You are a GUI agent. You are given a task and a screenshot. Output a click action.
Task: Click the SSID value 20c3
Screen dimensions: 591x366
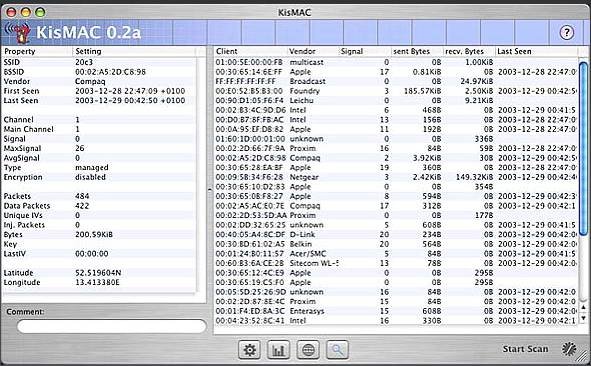point(84,62)
